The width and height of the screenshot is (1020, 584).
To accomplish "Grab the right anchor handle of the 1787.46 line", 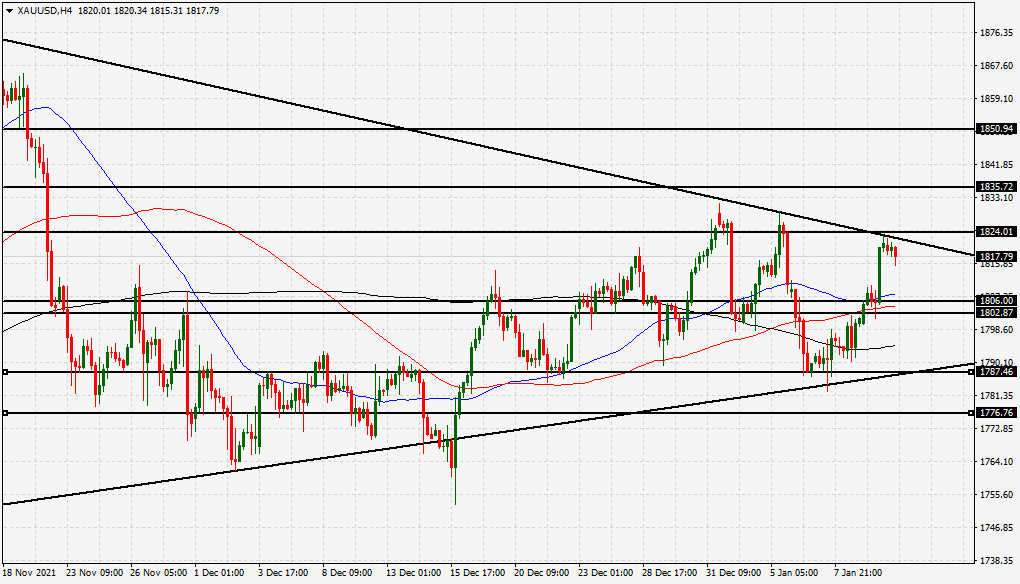I will 971,372.
